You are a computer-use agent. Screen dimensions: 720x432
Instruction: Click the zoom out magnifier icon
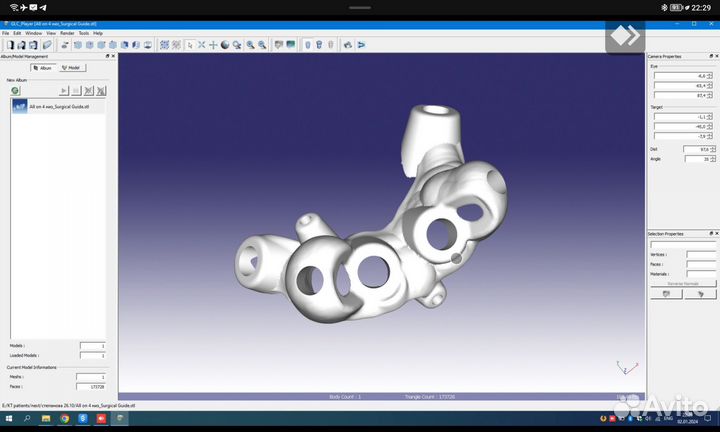click(262, 45)
